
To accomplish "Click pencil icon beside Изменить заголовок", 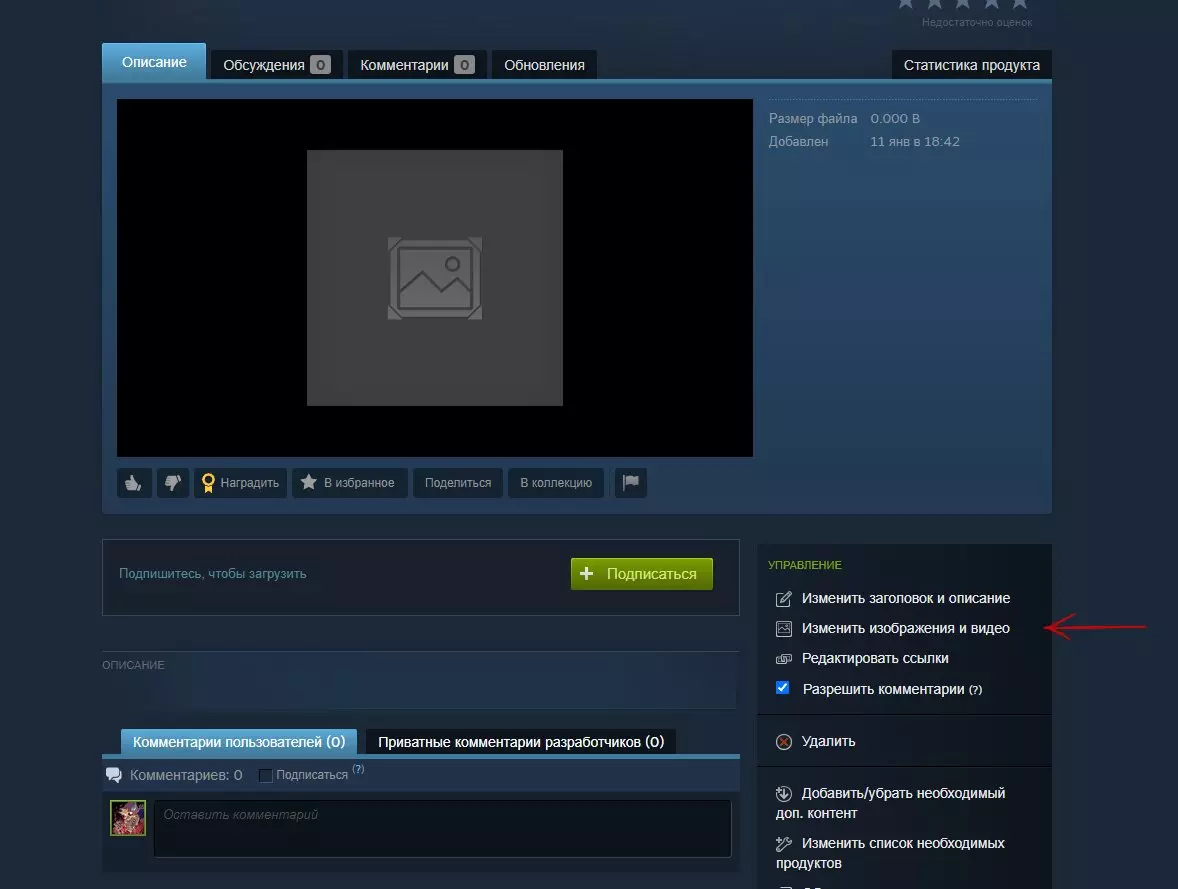I will (x=784, y=598).
